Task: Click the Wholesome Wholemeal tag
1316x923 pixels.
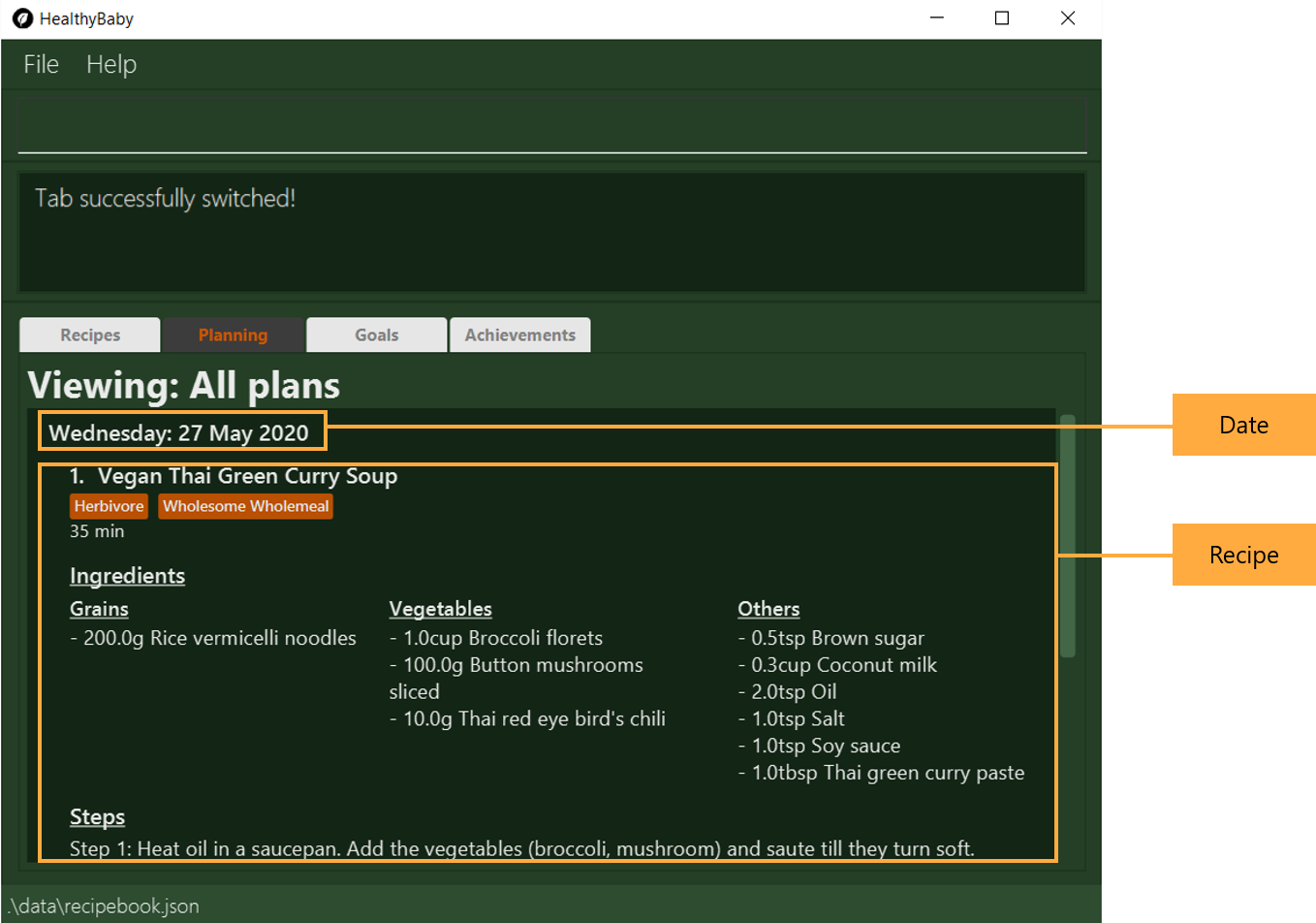Action: (246, 506)
